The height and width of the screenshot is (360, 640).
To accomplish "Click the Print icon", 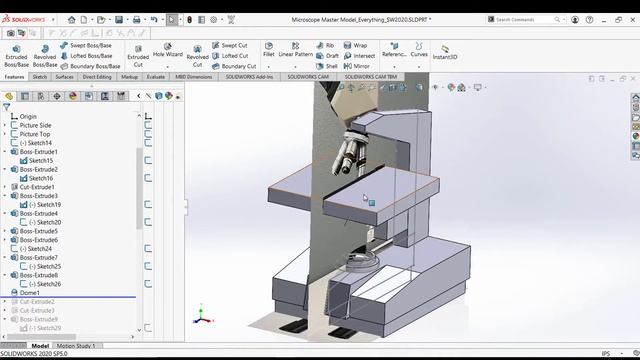I will 136,20.
